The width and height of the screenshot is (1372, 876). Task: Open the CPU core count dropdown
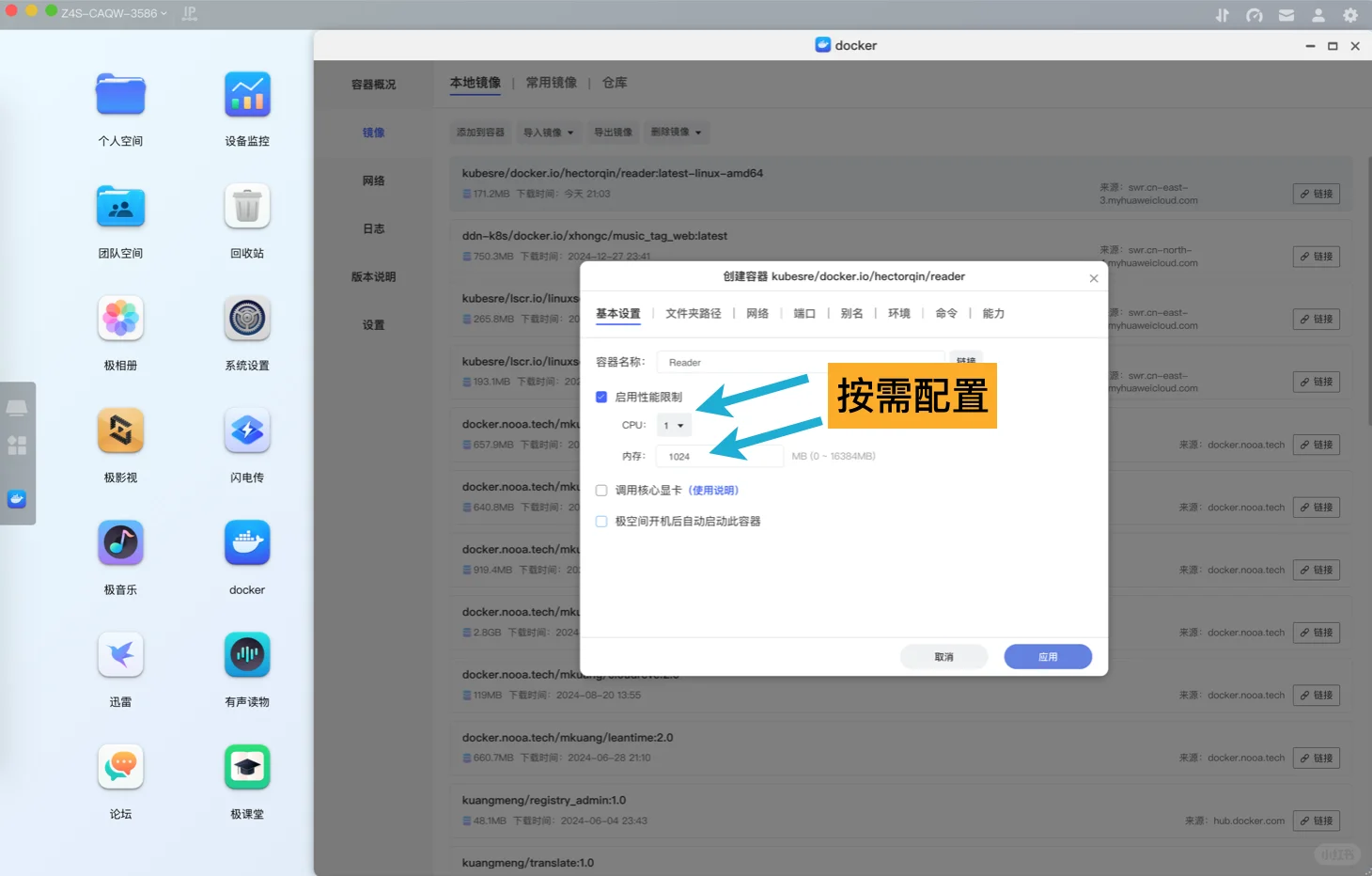(x=674, y=426)
